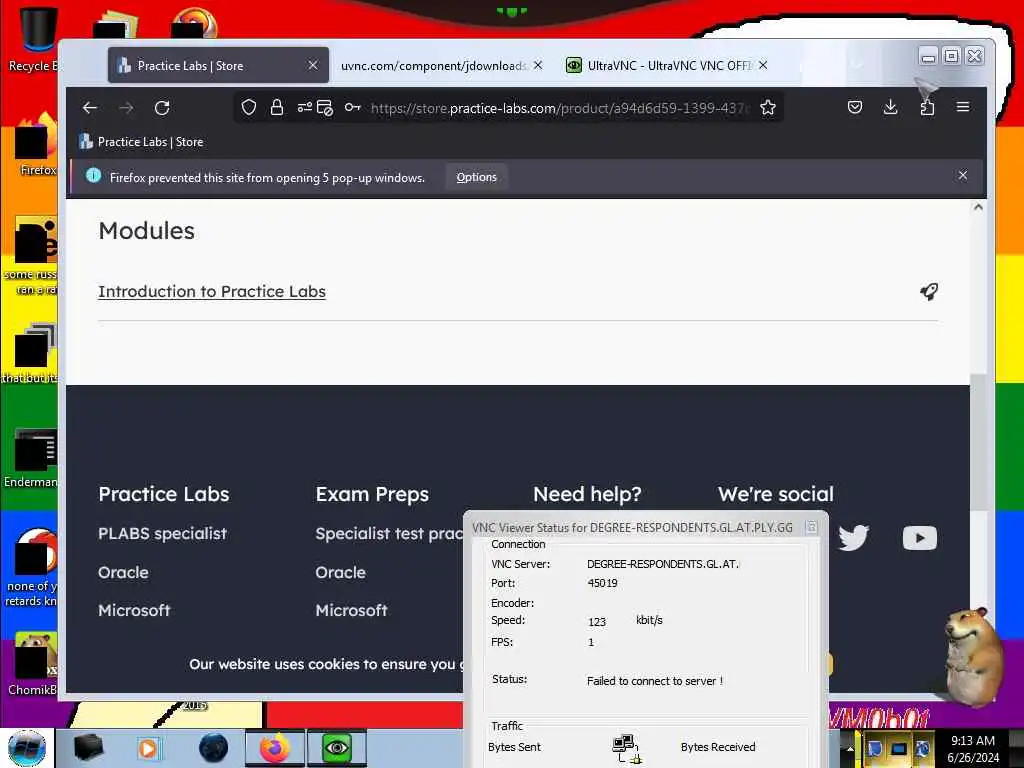Screen dimensions: 1024x768
Task: Close the uvnc.com jdownloads tab
Action: 537,65
